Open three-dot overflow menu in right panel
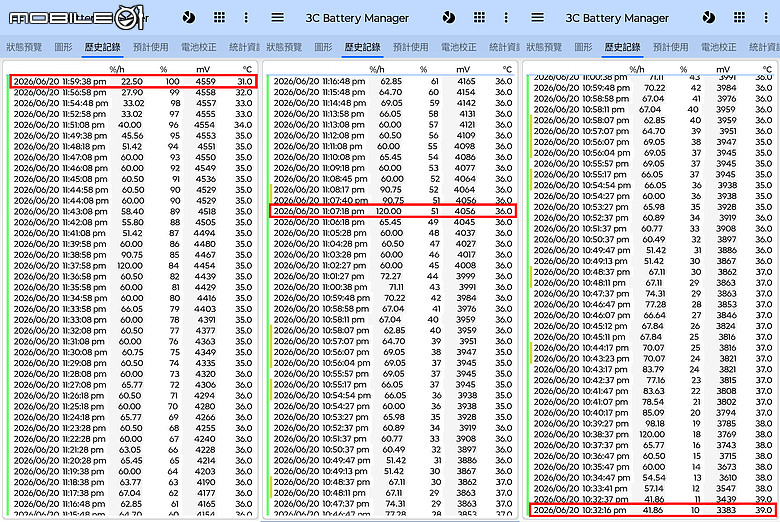This screenshot has height=522, width=780. tap(766, 18)
